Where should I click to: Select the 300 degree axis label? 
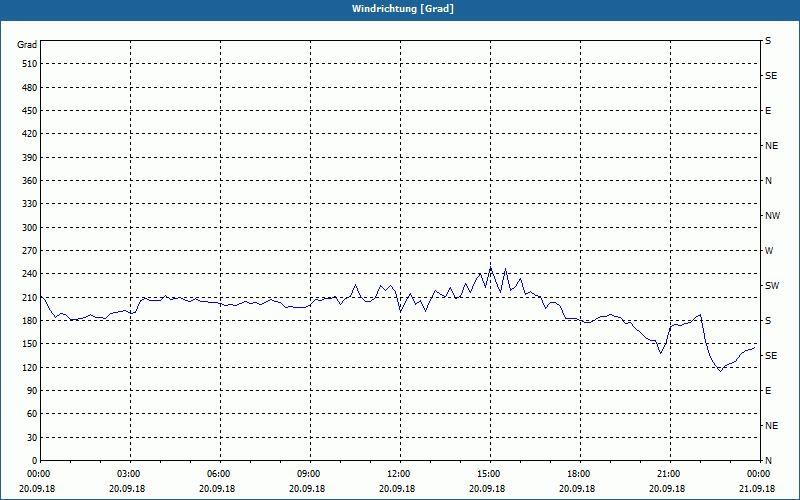pyautogui.click(x=30, y=228)
